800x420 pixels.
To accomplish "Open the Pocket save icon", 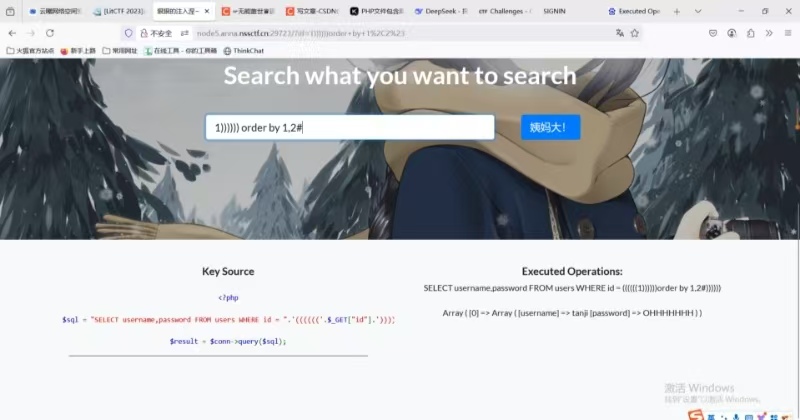I will click(713, 33).
